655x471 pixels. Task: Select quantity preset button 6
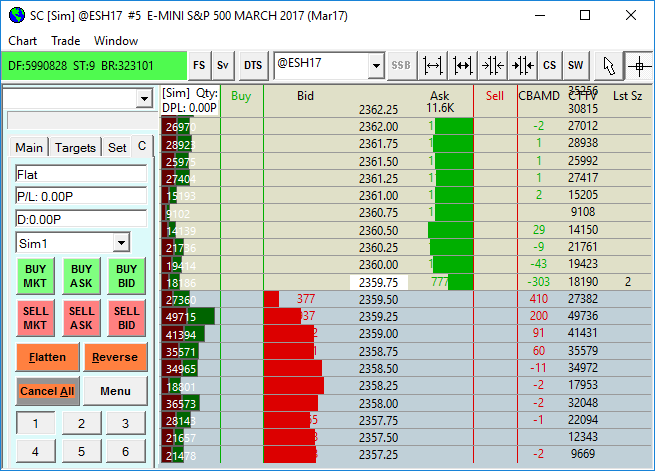tap(125, 451)
